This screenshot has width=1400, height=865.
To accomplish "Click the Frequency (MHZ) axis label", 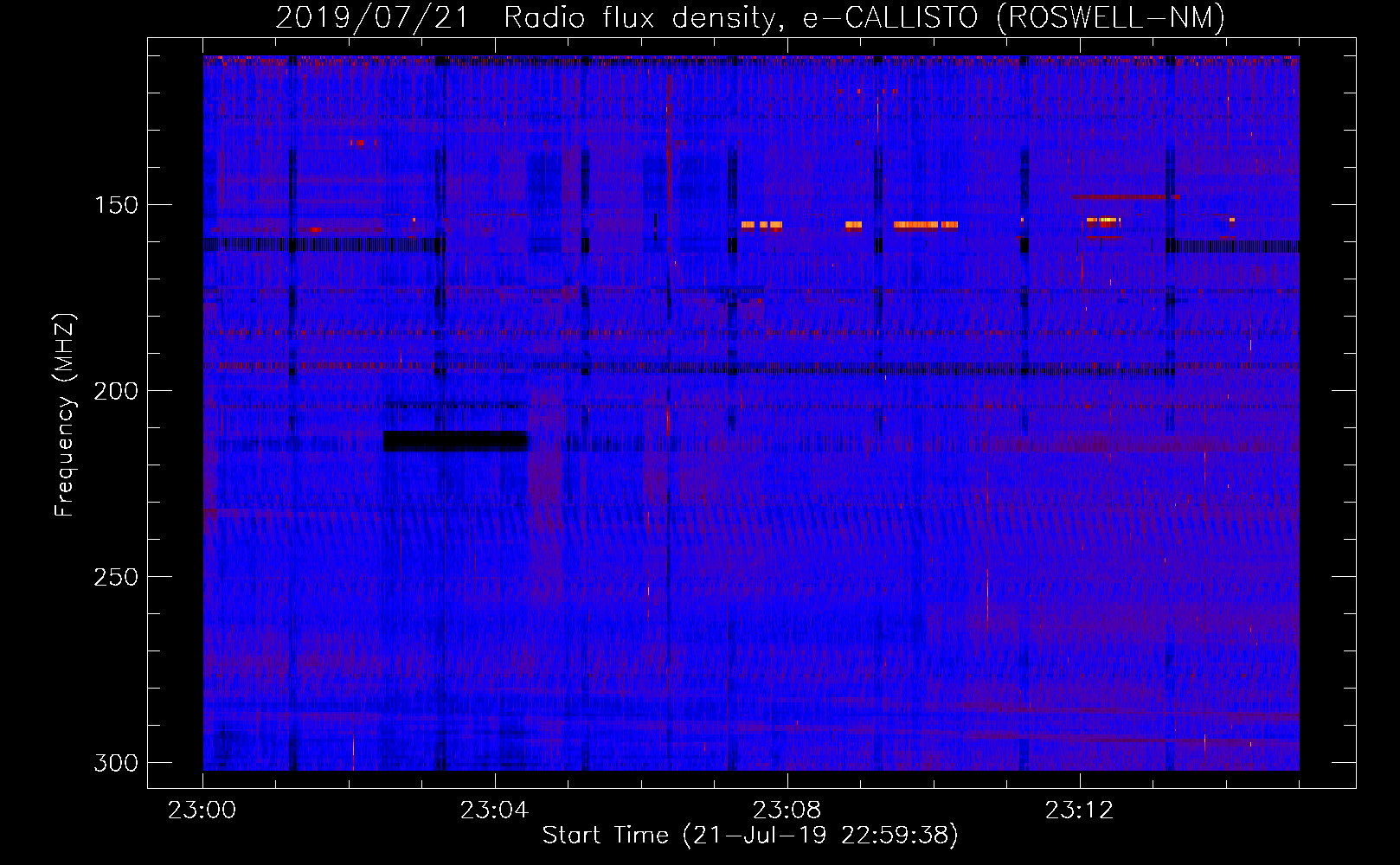I will point(65,415).
